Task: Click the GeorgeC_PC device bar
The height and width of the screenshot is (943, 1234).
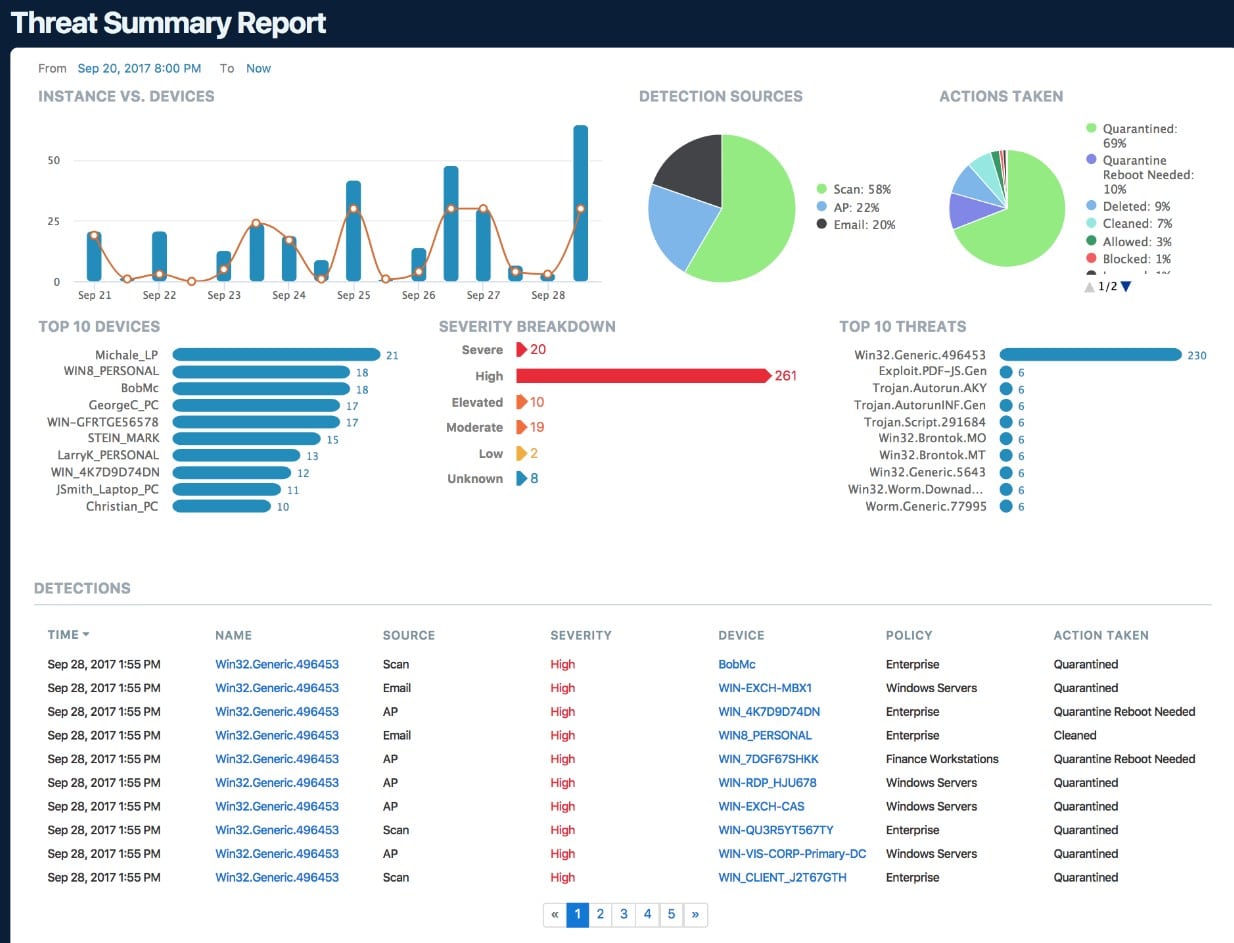Action: [256, 405]
